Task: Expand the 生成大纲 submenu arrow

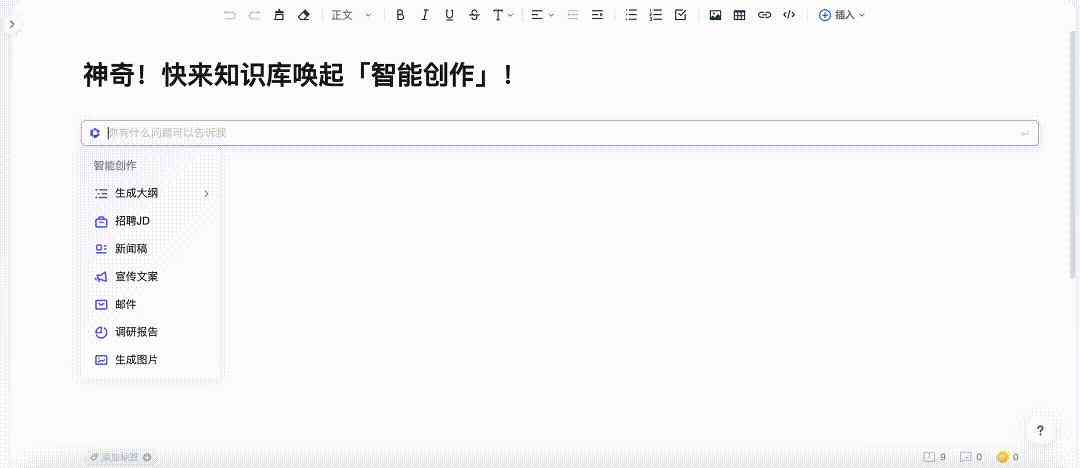Action: (x=206, y=194)
